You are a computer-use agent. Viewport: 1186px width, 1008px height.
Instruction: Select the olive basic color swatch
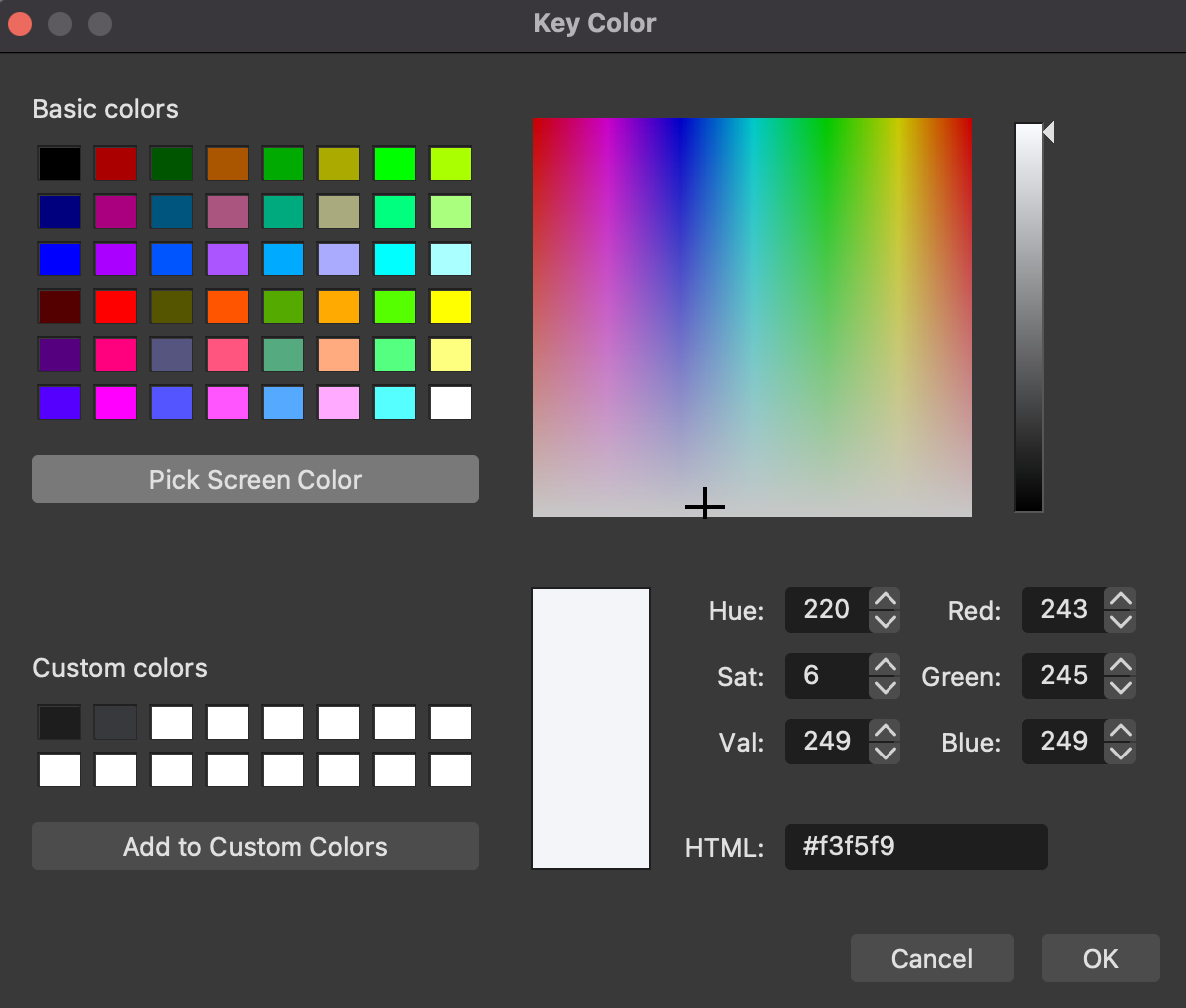click(172, 307)
